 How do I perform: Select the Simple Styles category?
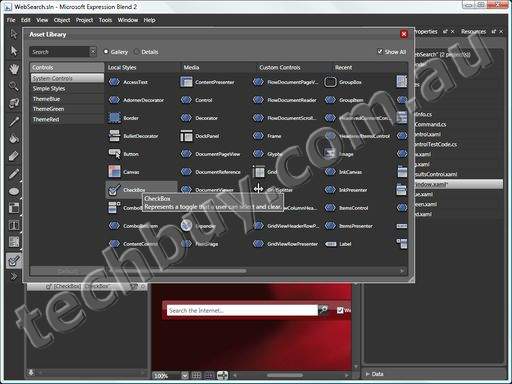coord(67,88)
